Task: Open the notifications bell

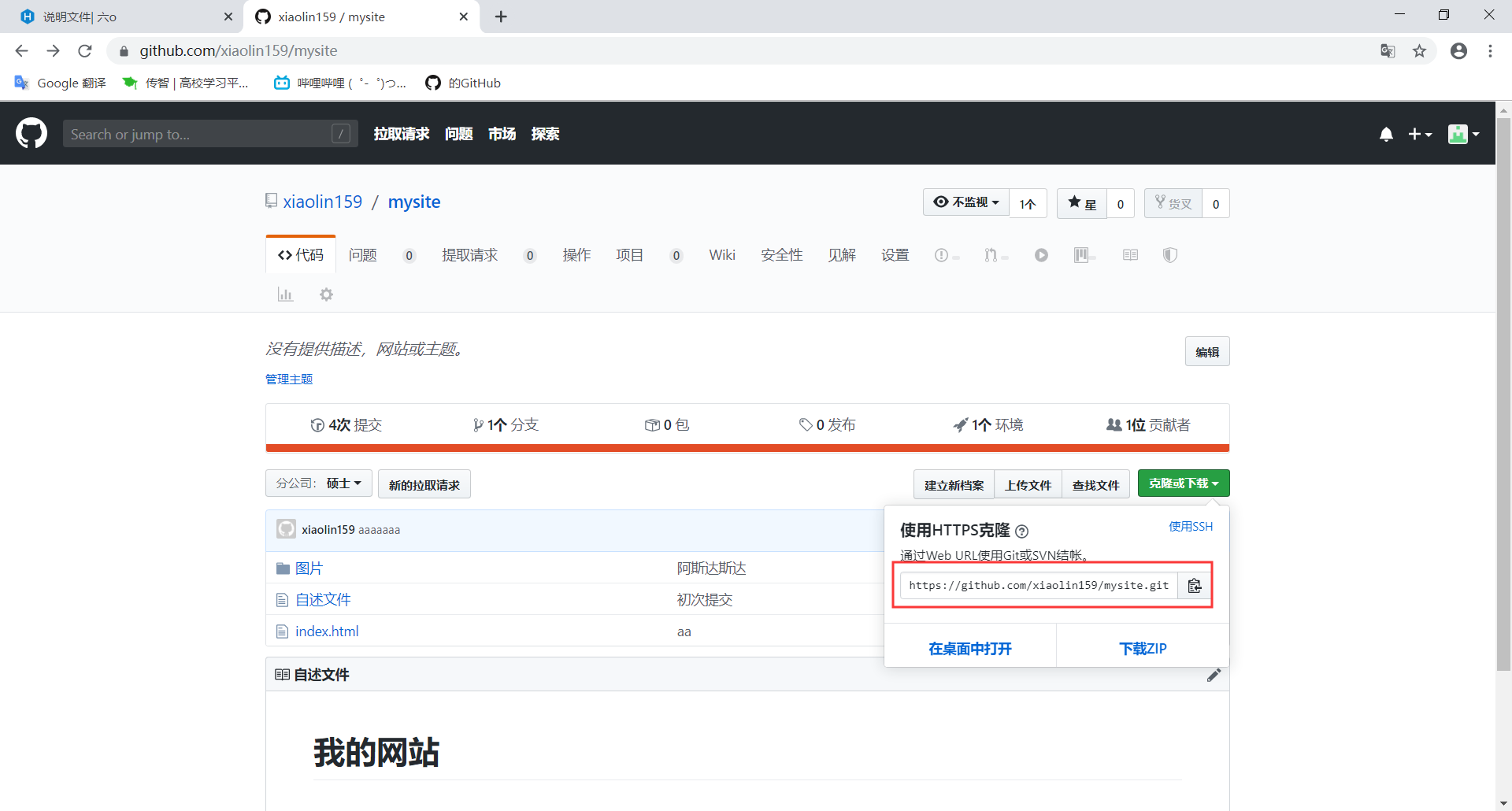Action: pos(1386,135)
